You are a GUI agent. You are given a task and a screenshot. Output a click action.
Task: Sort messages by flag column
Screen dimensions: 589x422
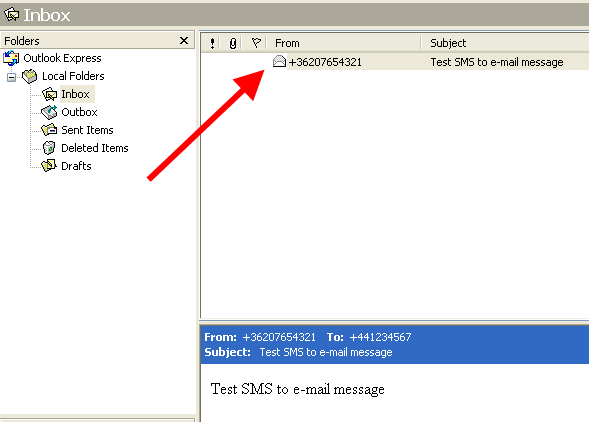256,43
